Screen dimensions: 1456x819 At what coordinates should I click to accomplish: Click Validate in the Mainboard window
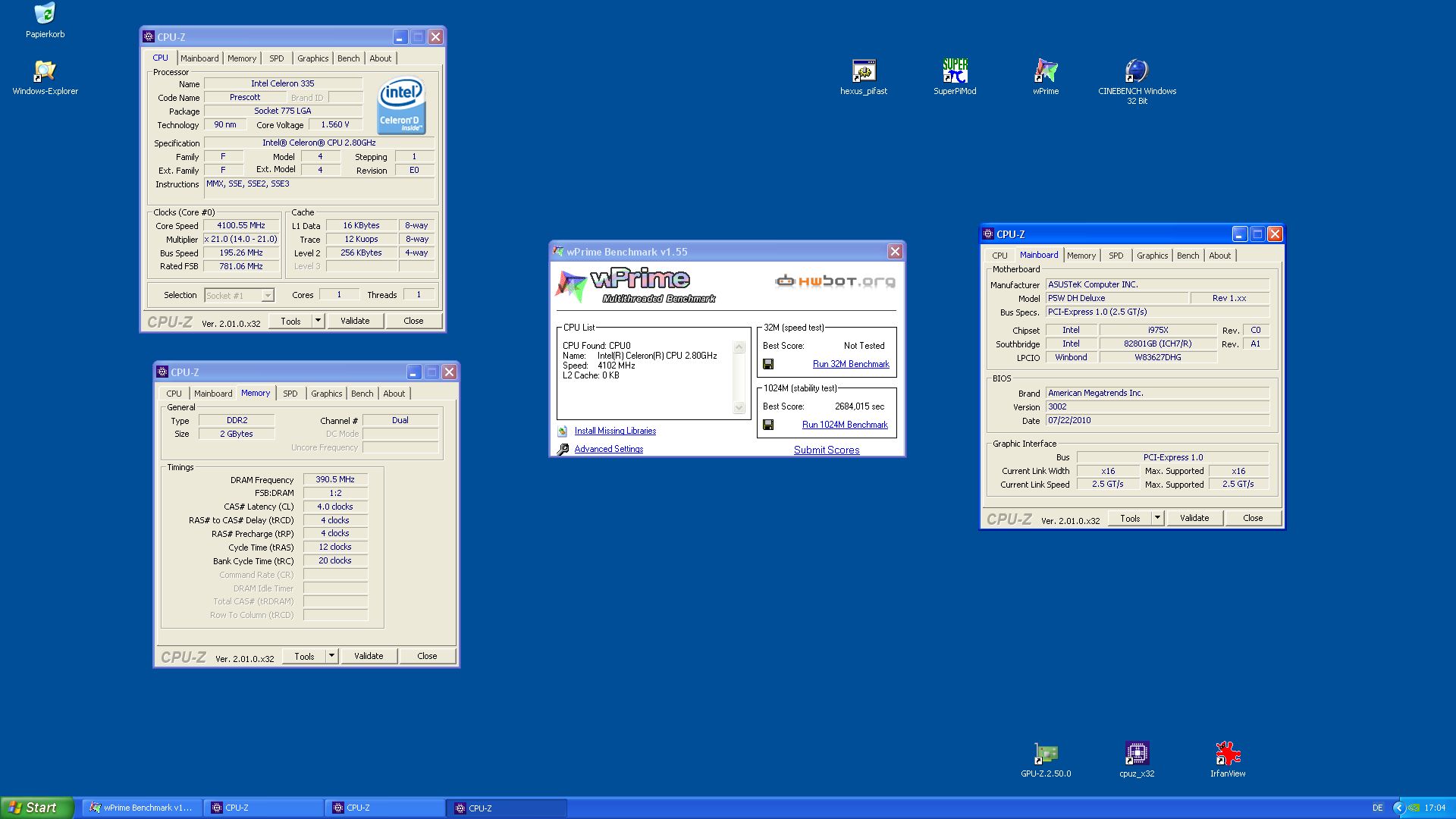pos(1194,518)
